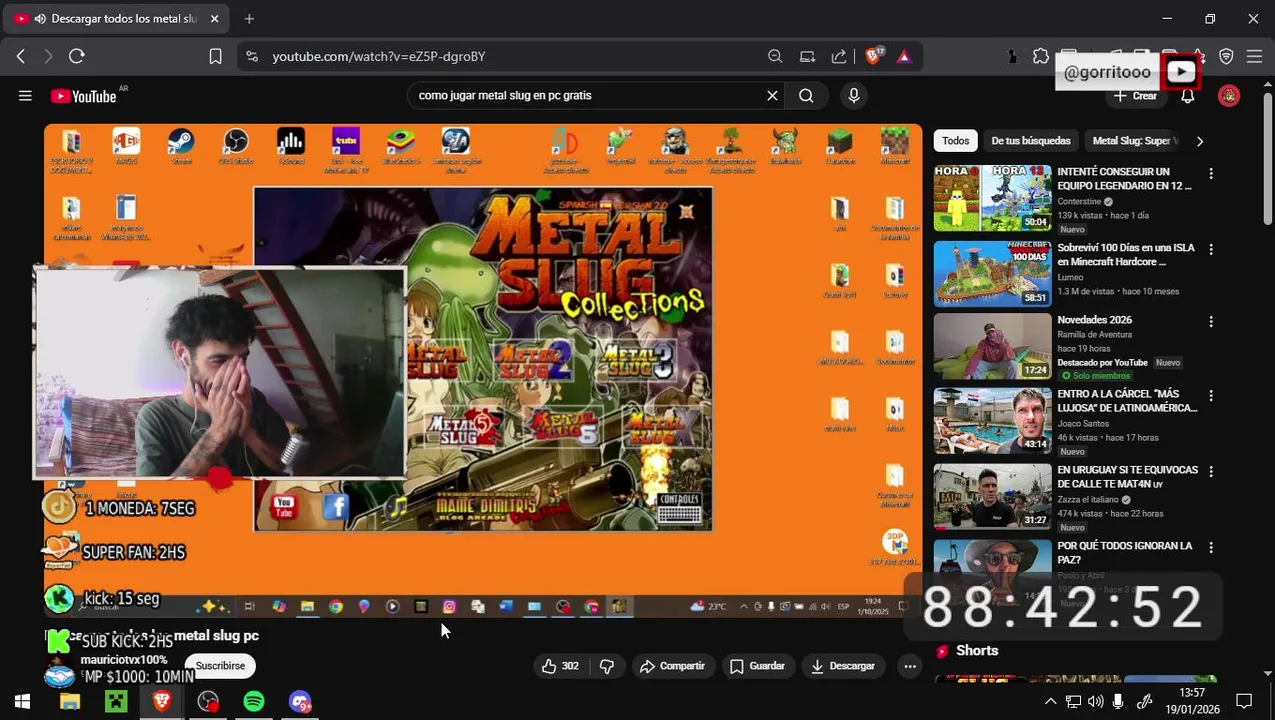1275x720 pixels.
Task: Save the video with Guardar
Action: 757,666
